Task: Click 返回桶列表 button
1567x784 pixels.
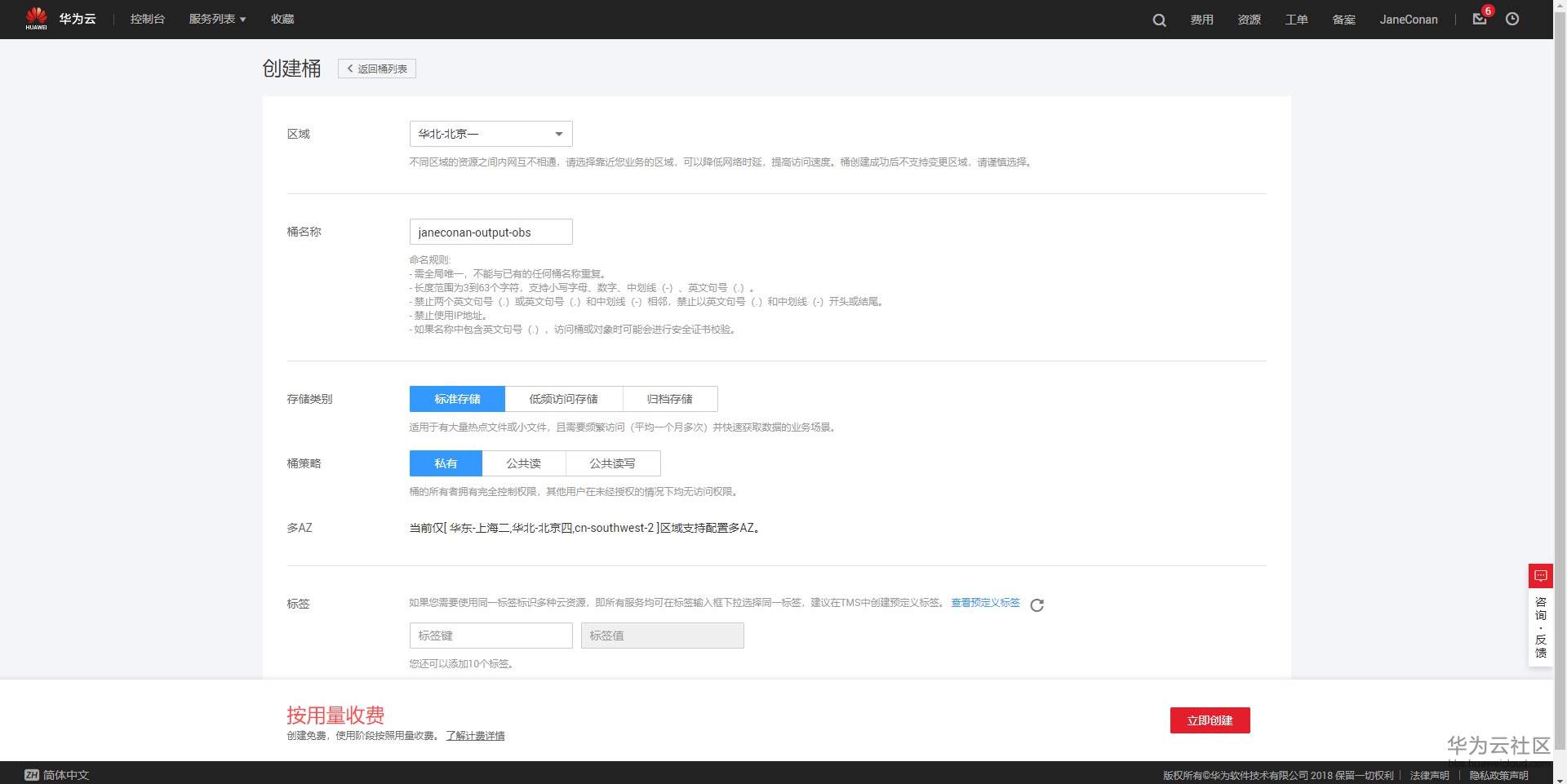Action: (x=377, y=69)
